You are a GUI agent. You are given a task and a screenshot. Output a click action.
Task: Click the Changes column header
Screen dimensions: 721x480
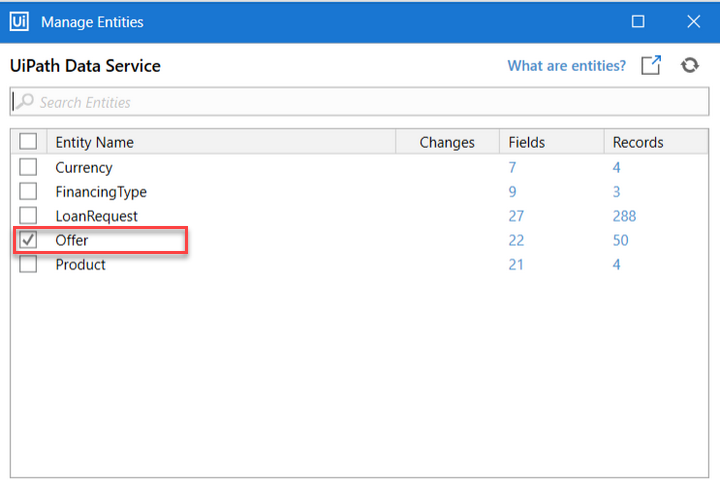[447, 142]
